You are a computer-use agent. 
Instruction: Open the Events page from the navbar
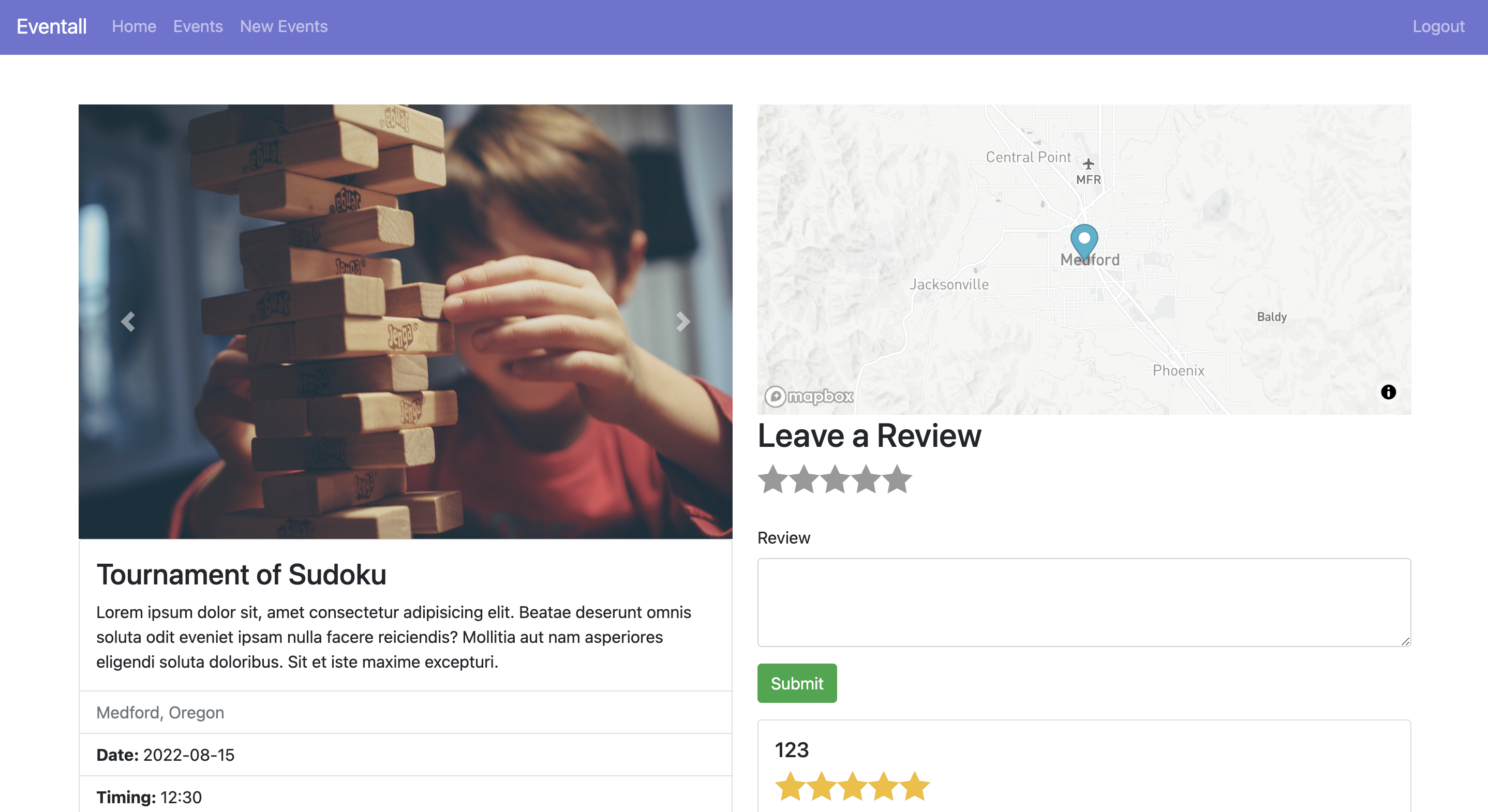[x=198, y=26]
